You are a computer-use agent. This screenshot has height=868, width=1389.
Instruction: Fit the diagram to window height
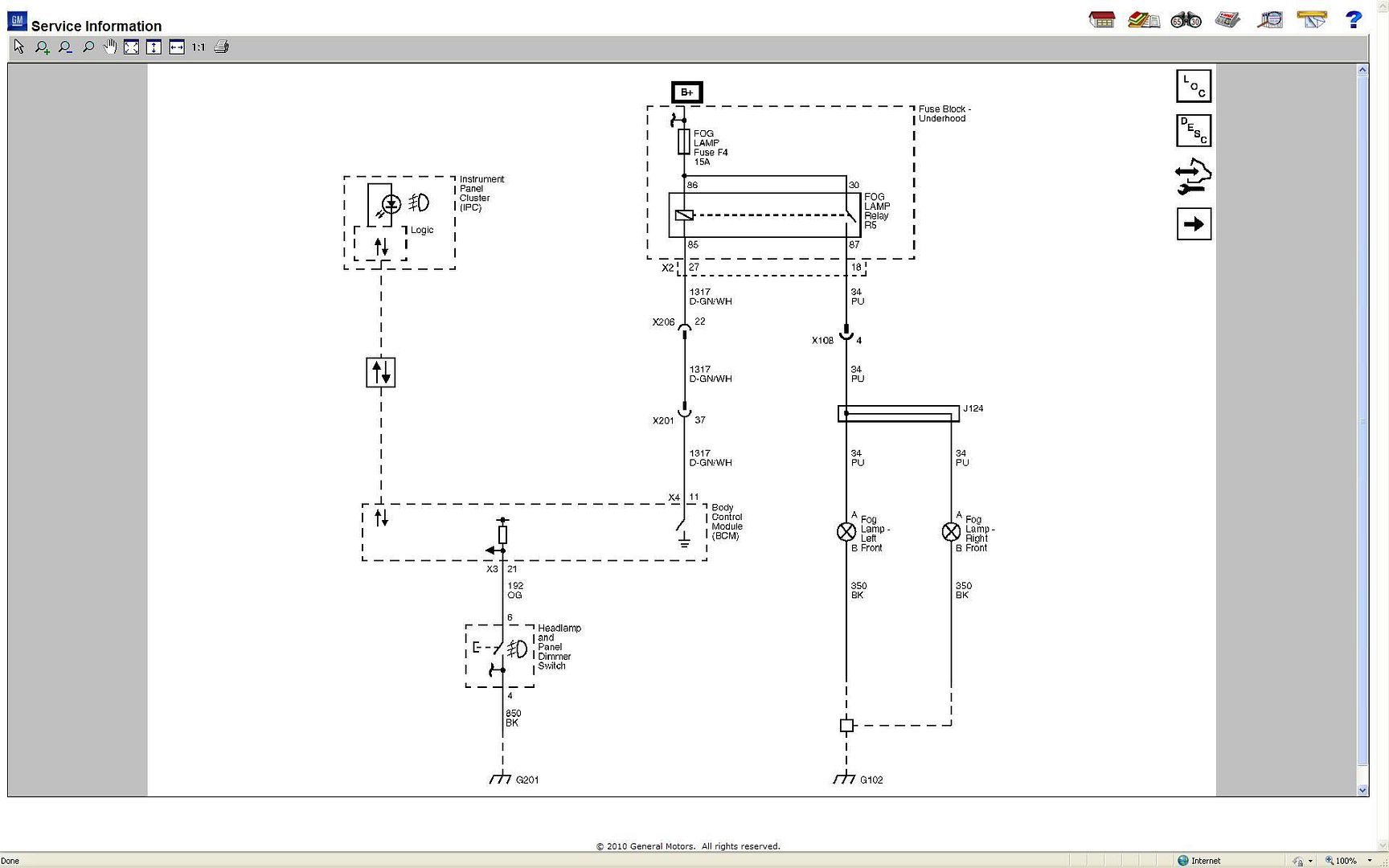coord(154,47)
